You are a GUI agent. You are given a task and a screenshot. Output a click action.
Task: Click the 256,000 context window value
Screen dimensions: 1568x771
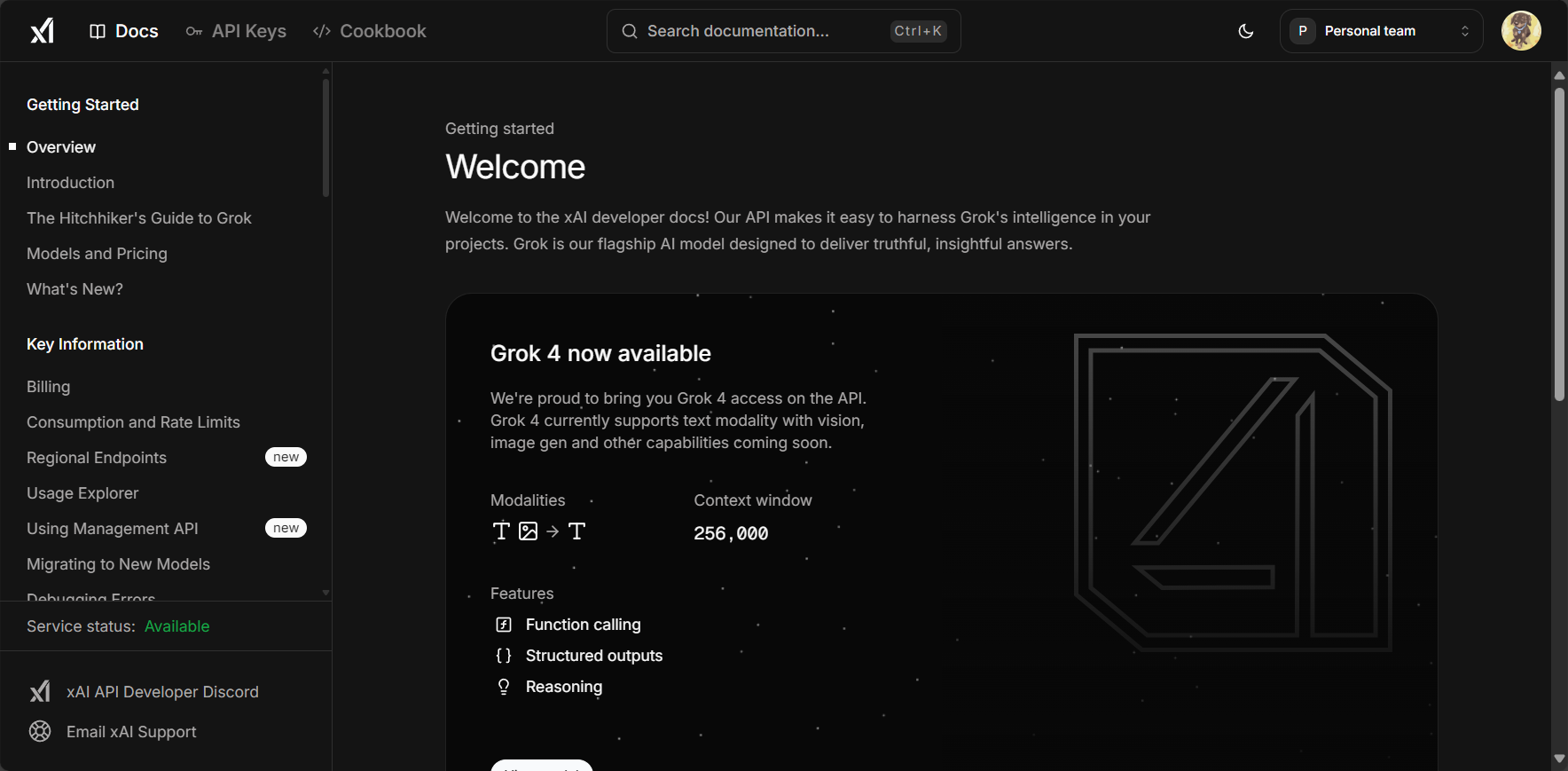[731, 533]
